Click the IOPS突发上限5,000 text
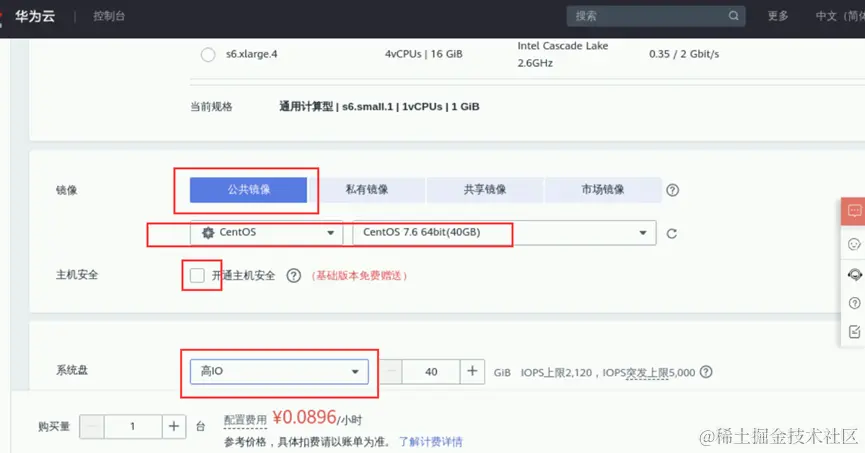Screen dimensions: 865x453 [649, 372]
